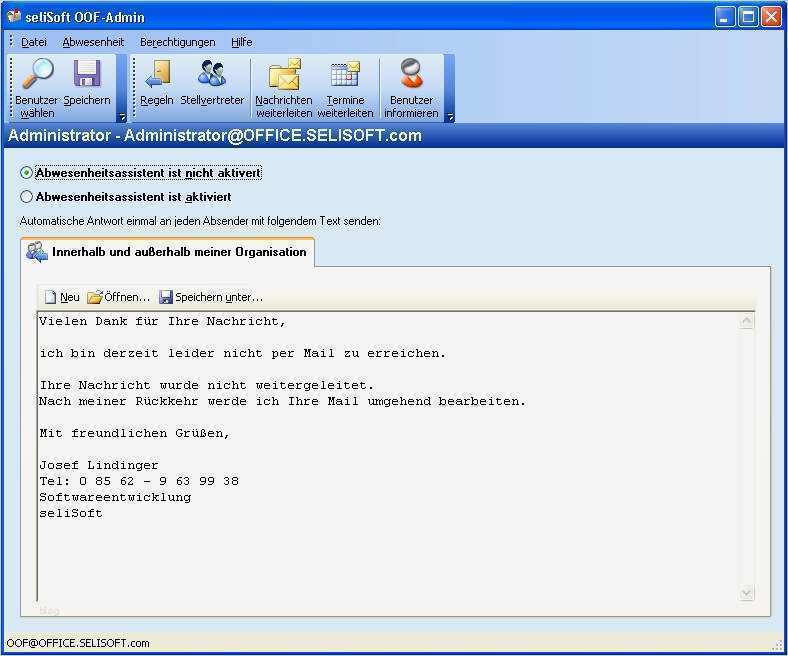Image resolution: width=788 pixels, height=656 pixels.
Task: Click the seliSoft OOF-Admin title bar icon
Action: click(x=14, y=16)
